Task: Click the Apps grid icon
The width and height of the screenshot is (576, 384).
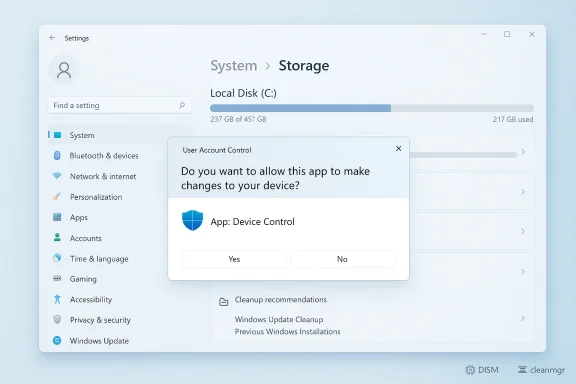Action: click(x=57, y=217)
